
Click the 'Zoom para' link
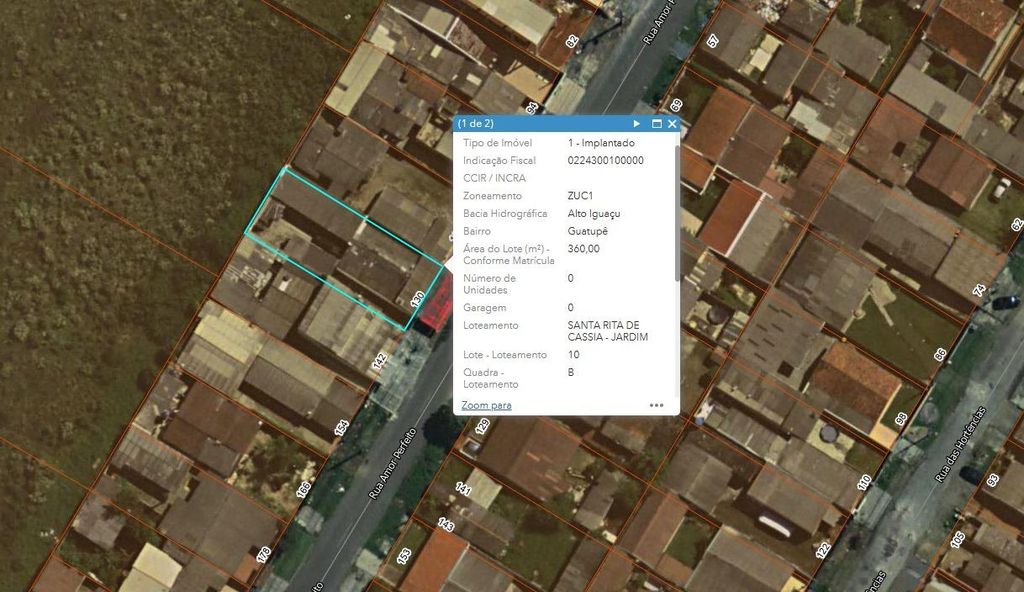pos(487,405)
